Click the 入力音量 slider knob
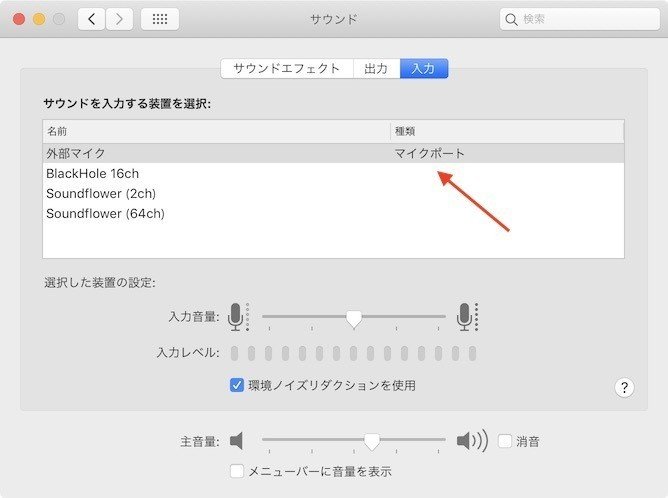Viewport: 668px width, 498px height. pos(354,319)
